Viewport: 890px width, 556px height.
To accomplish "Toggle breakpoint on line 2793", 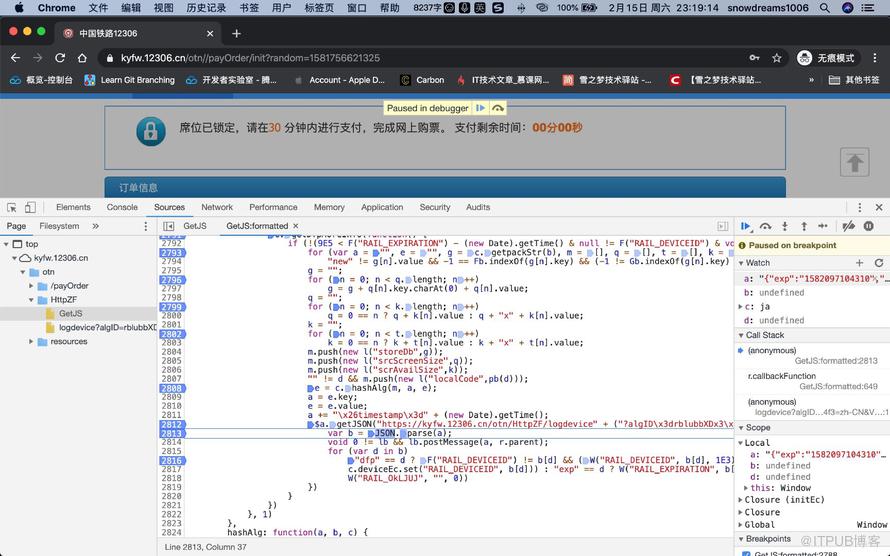I will (x=171, y=252).
